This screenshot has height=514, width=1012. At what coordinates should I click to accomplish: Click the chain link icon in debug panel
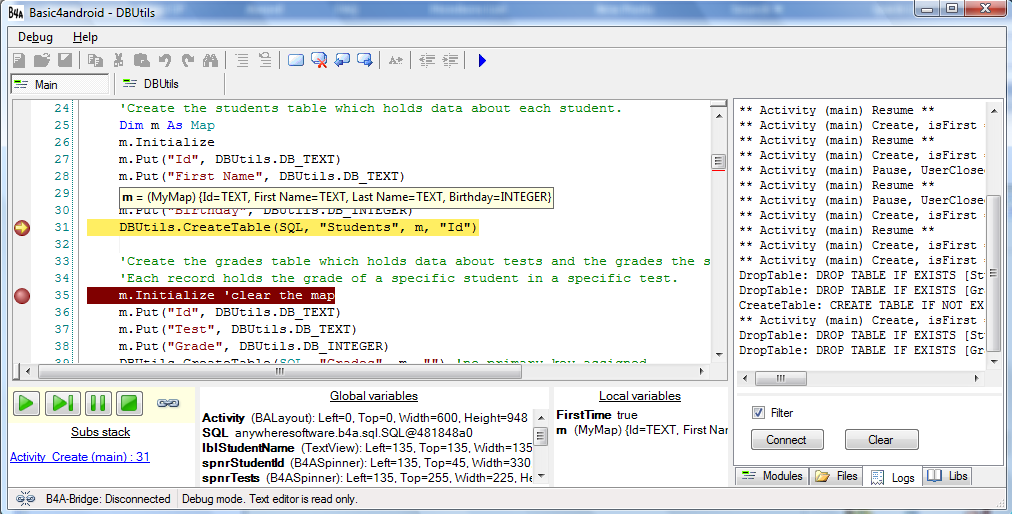168,404
